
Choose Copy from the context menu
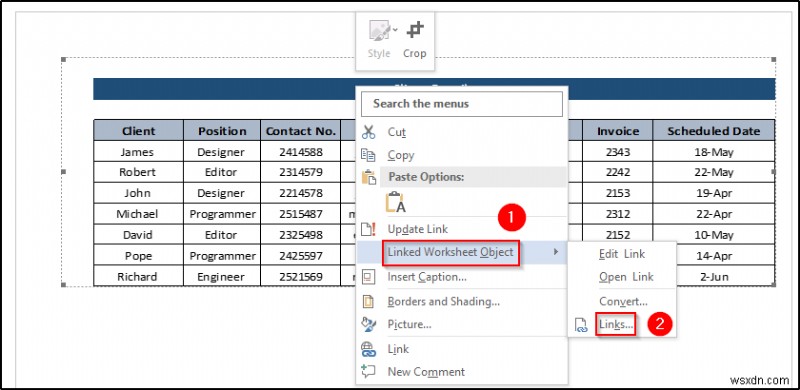(401, 155)
